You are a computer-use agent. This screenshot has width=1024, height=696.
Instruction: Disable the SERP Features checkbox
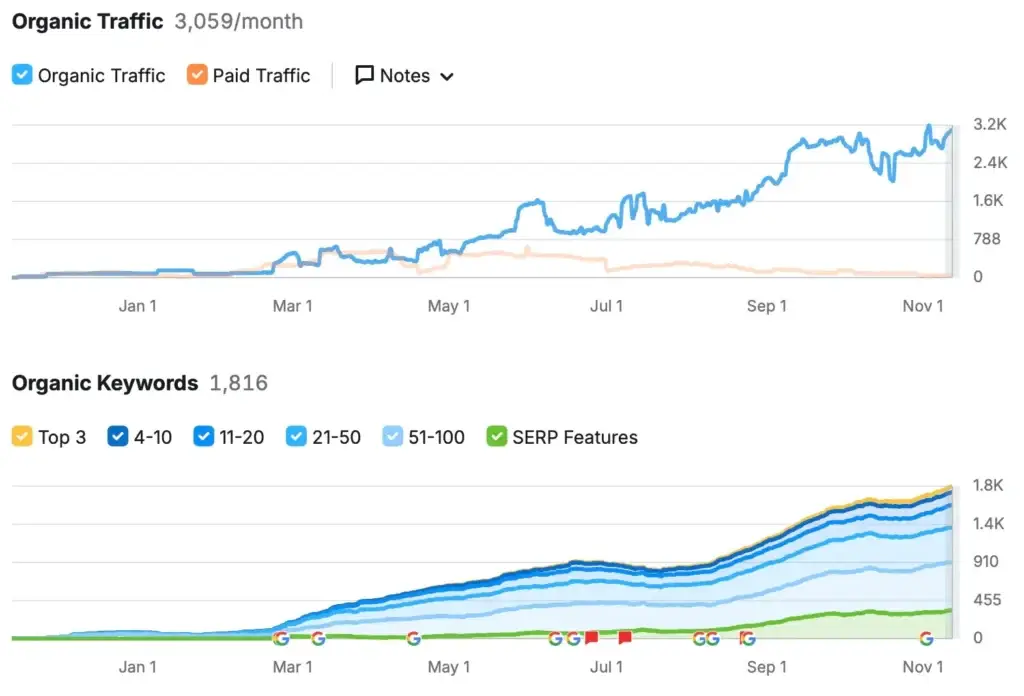(496, 437)
